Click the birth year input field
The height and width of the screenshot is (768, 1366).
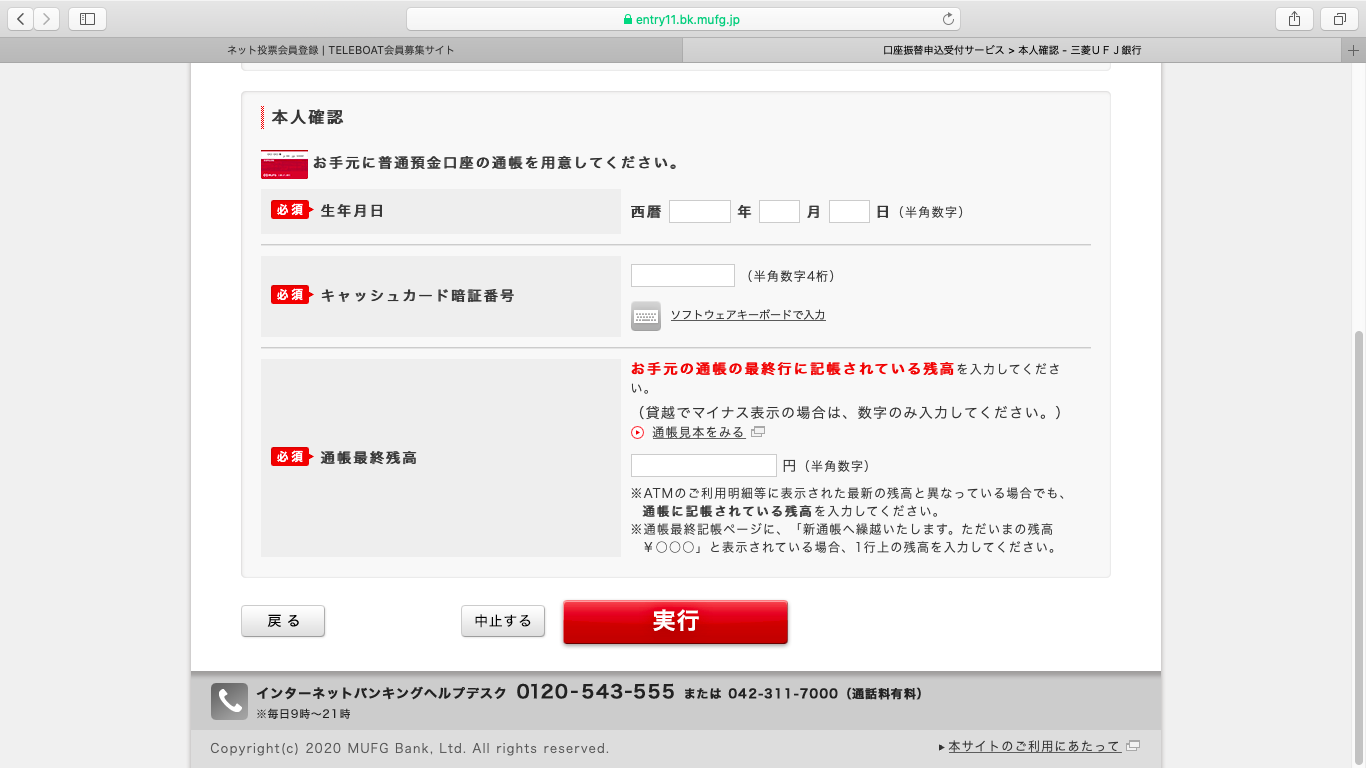[699, 212]
